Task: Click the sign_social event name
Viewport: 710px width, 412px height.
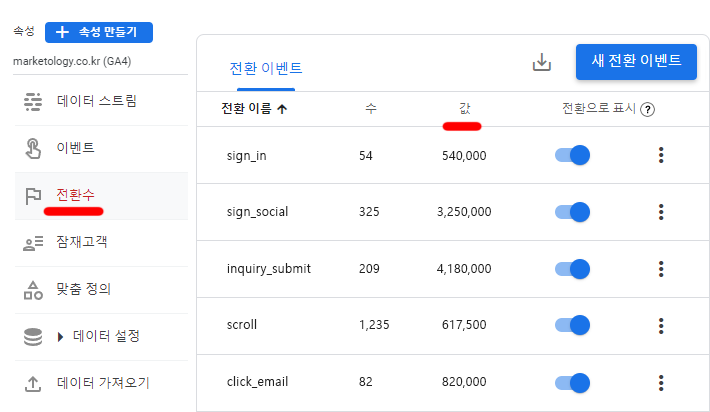Action: [x=257, y=212]
